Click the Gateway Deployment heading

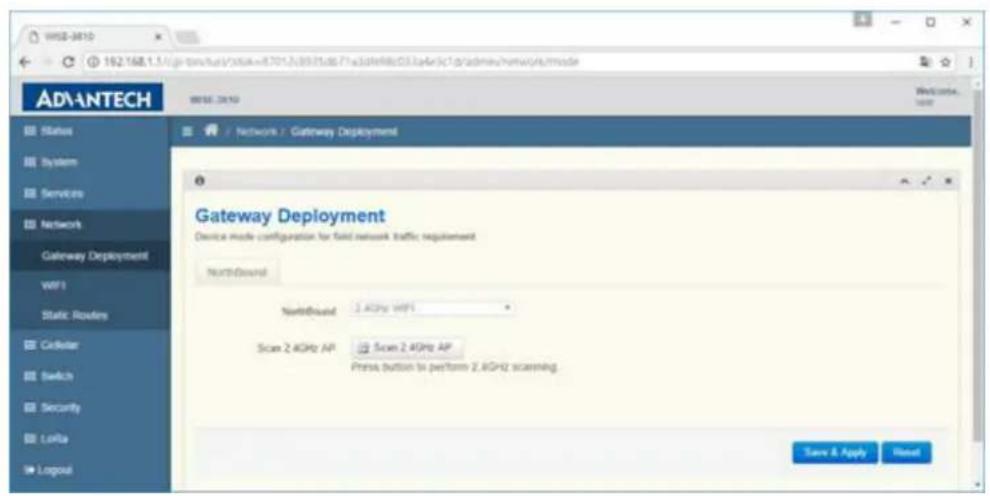290,216
